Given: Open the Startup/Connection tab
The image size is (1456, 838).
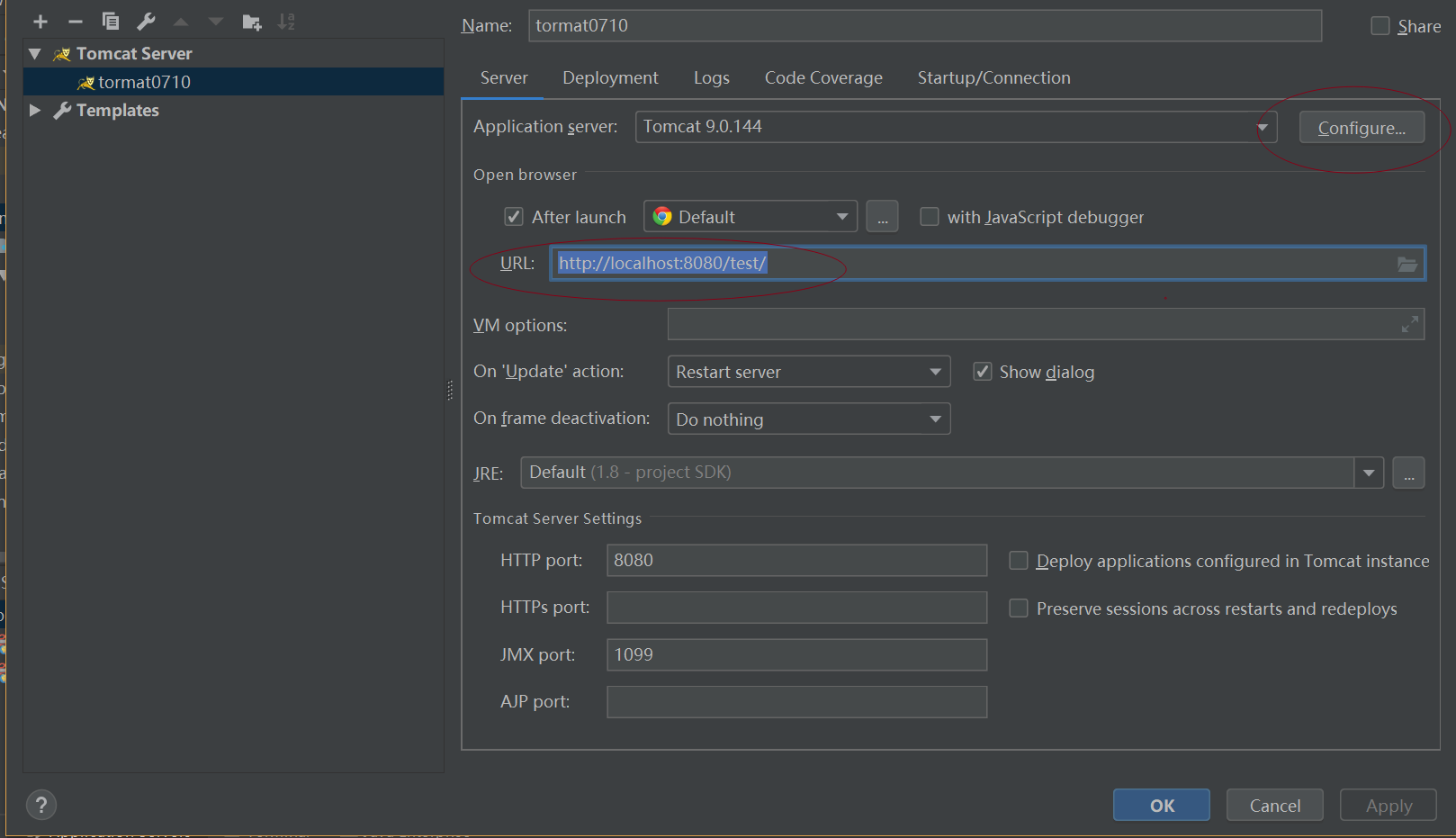Looking at the screenshot, I should (993, 77).
